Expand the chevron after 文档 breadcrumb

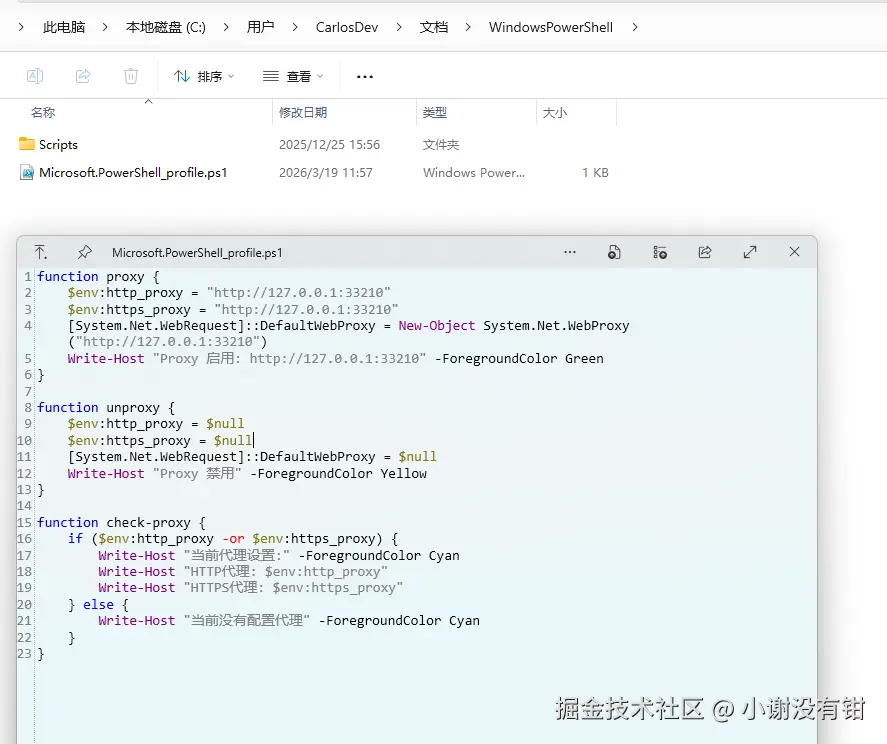tap(468, 27)
